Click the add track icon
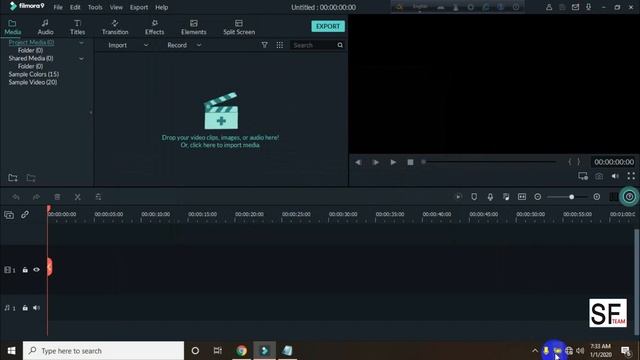Viewport: 640px width, 360px height. (x=9, y=215)
